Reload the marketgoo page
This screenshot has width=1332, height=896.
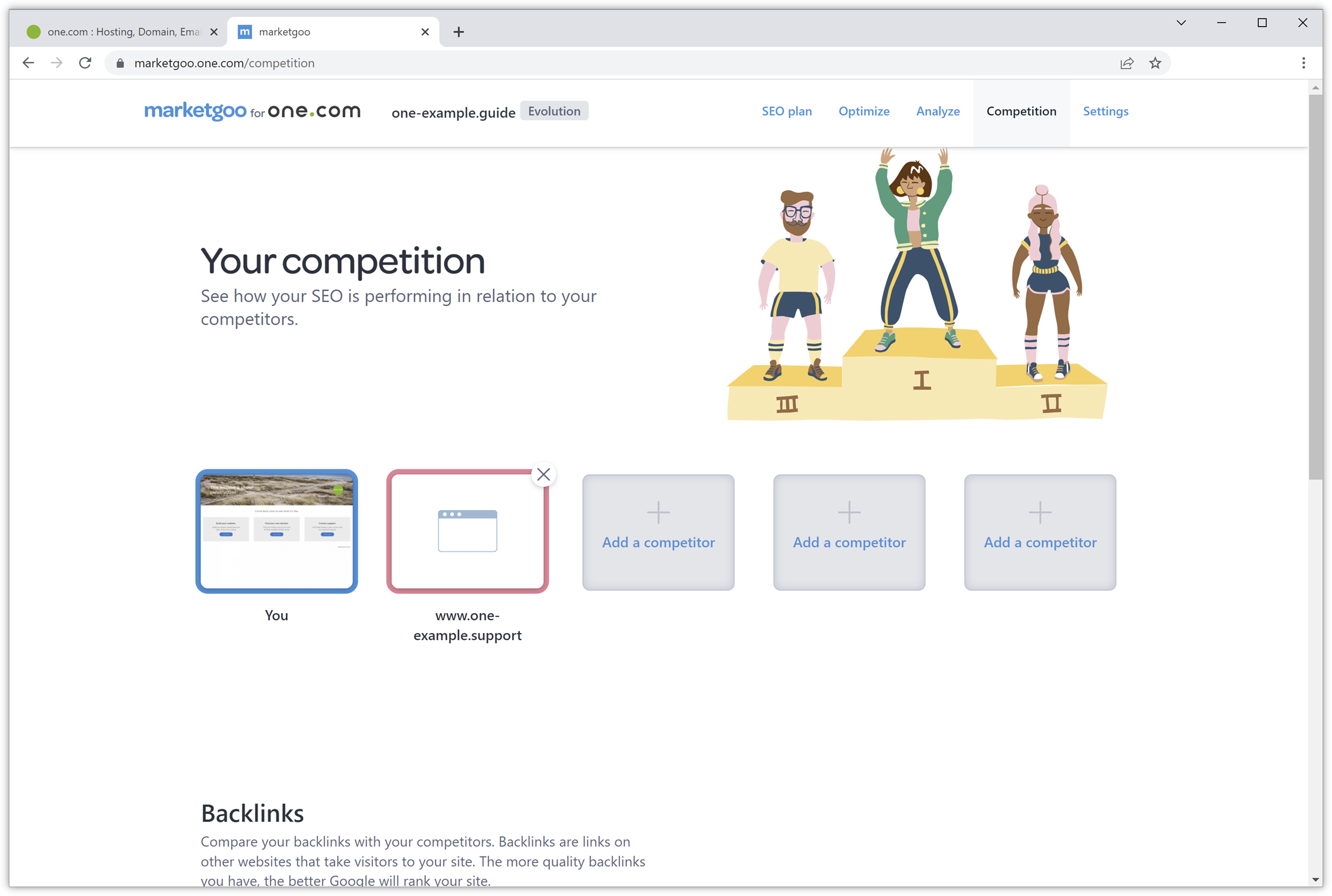85,63
